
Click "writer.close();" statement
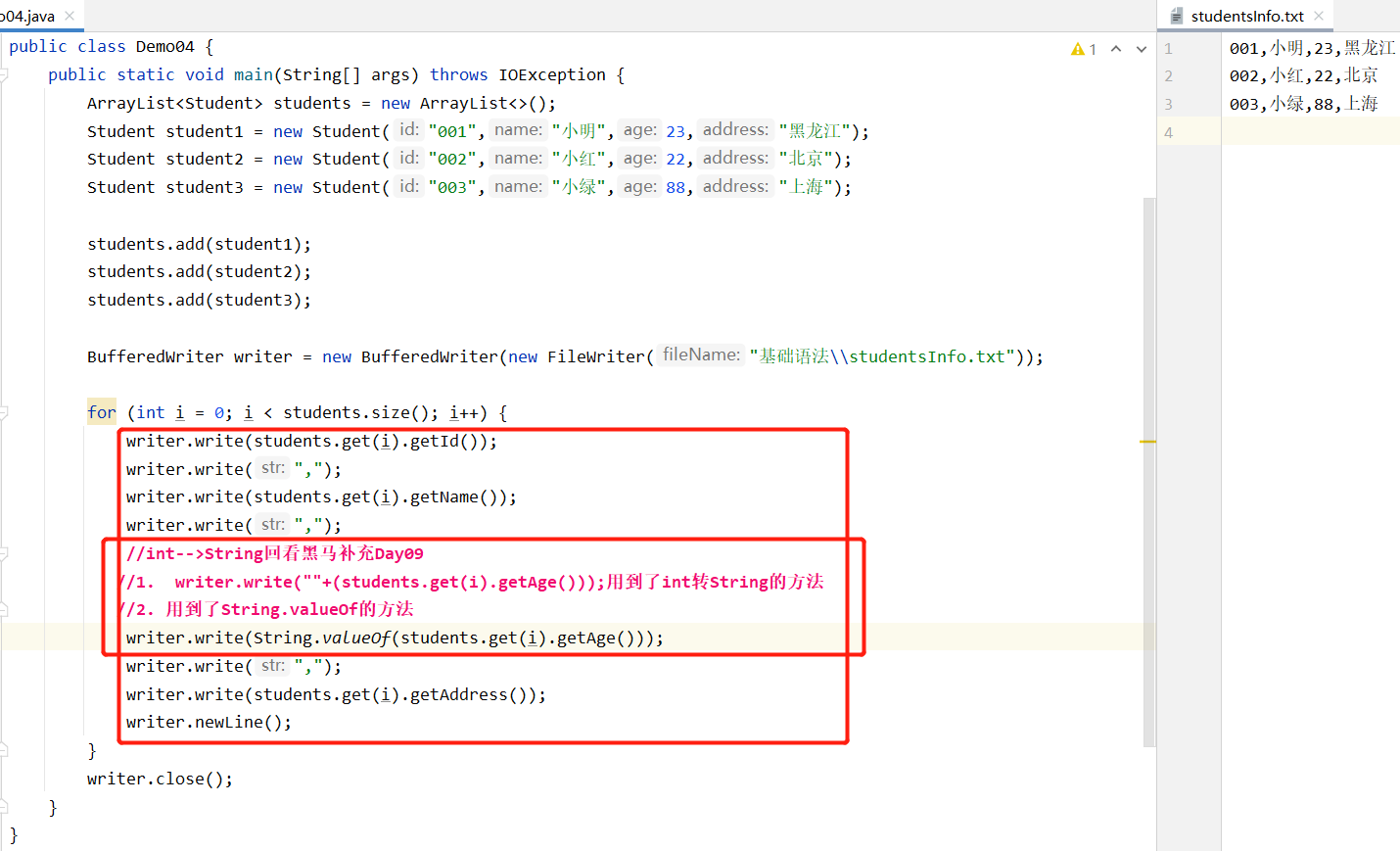160,779
